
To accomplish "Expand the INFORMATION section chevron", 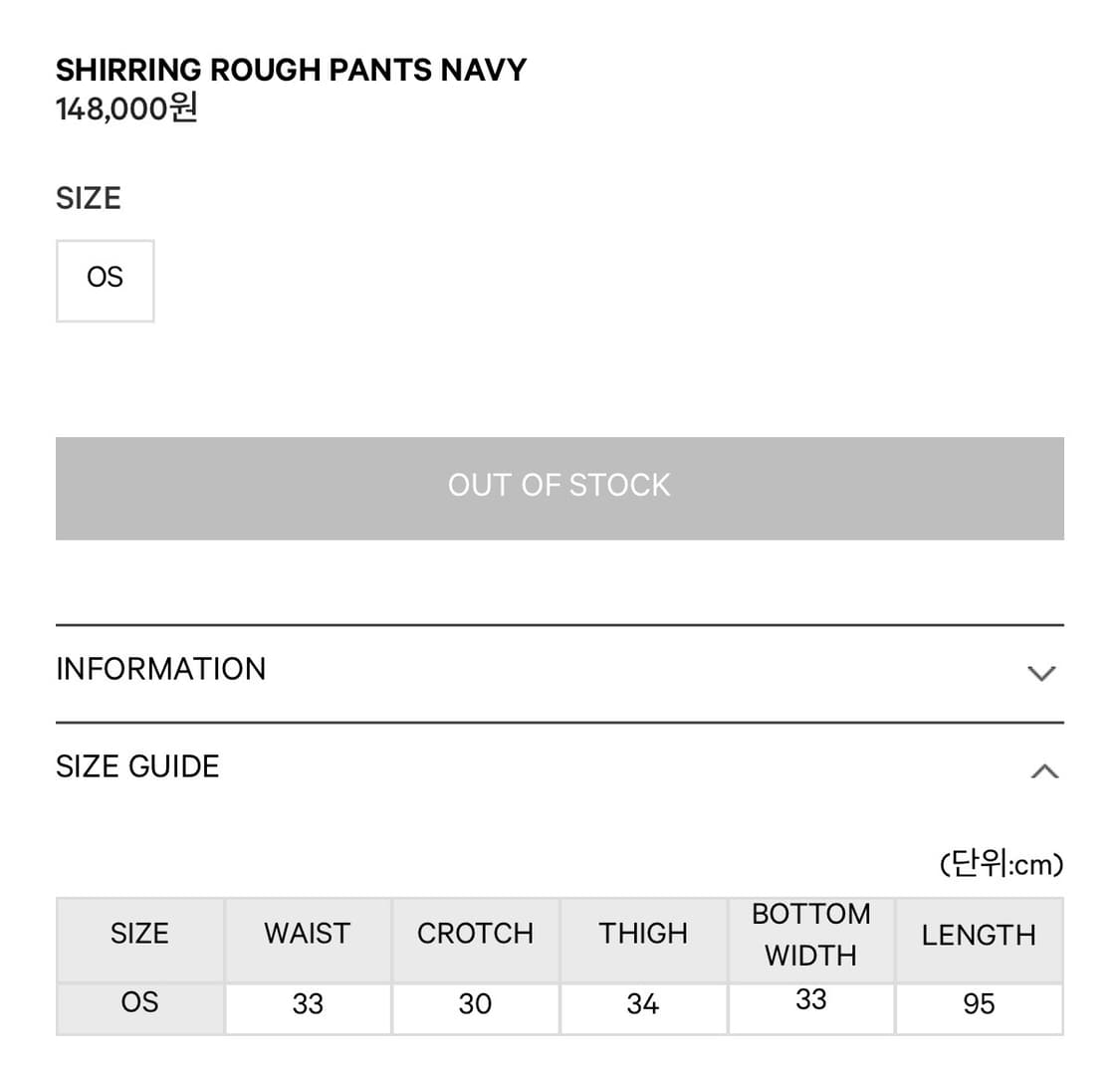I will pyautogui.click(x=1042, y=673).
